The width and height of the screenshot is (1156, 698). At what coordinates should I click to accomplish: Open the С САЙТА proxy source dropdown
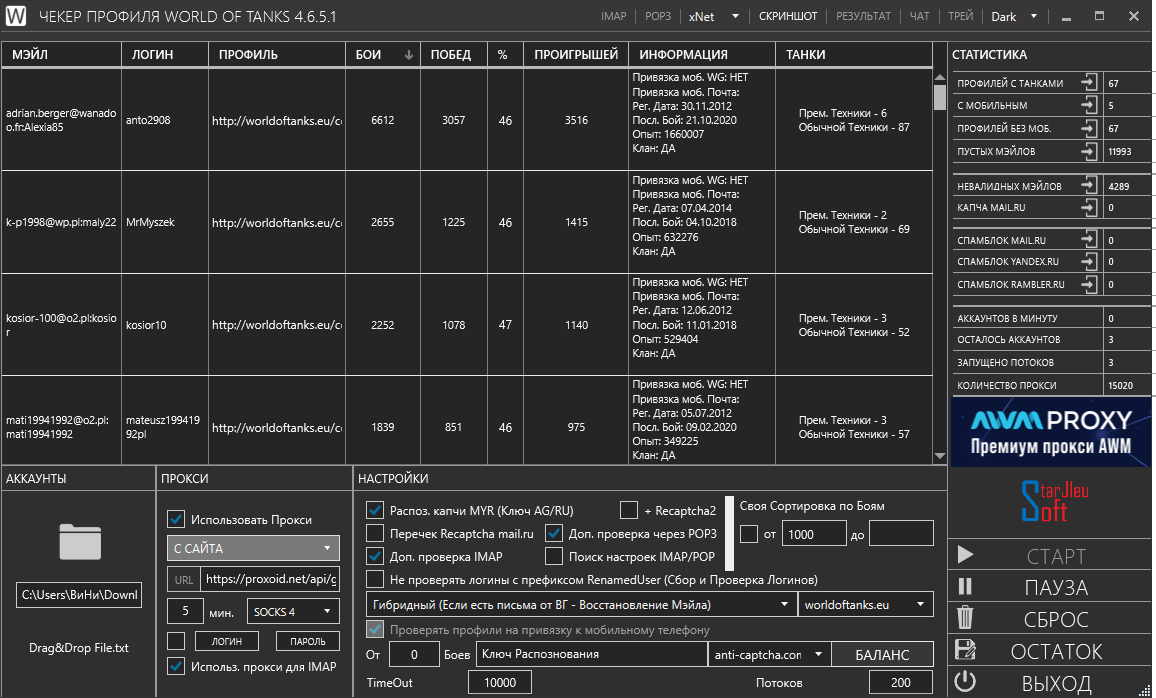coord(253,548)
